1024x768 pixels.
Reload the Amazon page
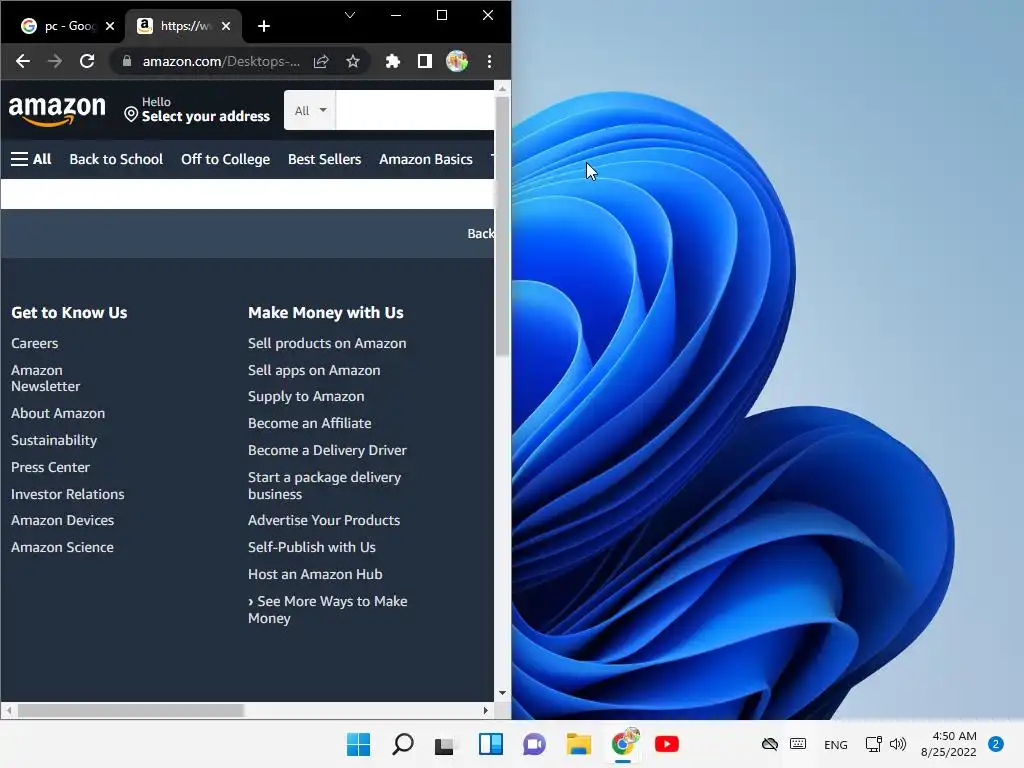pyautogui.click(x=87, y=61)
